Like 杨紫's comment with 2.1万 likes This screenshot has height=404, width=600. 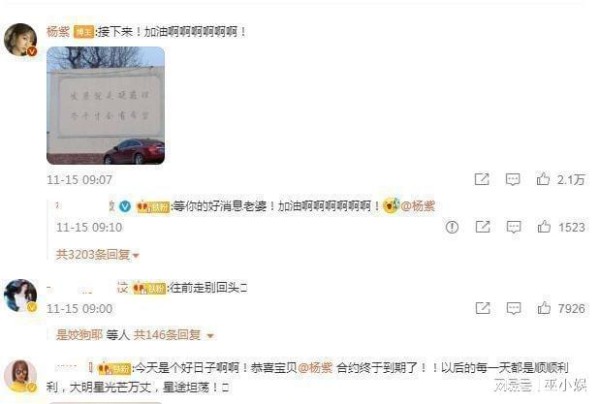pos(543,179)
